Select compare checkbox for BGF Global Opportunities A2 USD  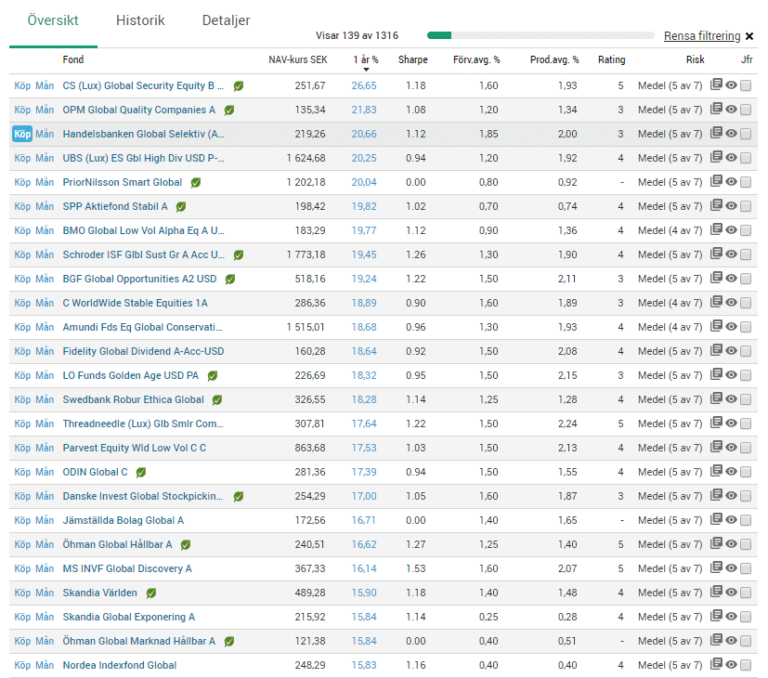[x=746, y=279]
